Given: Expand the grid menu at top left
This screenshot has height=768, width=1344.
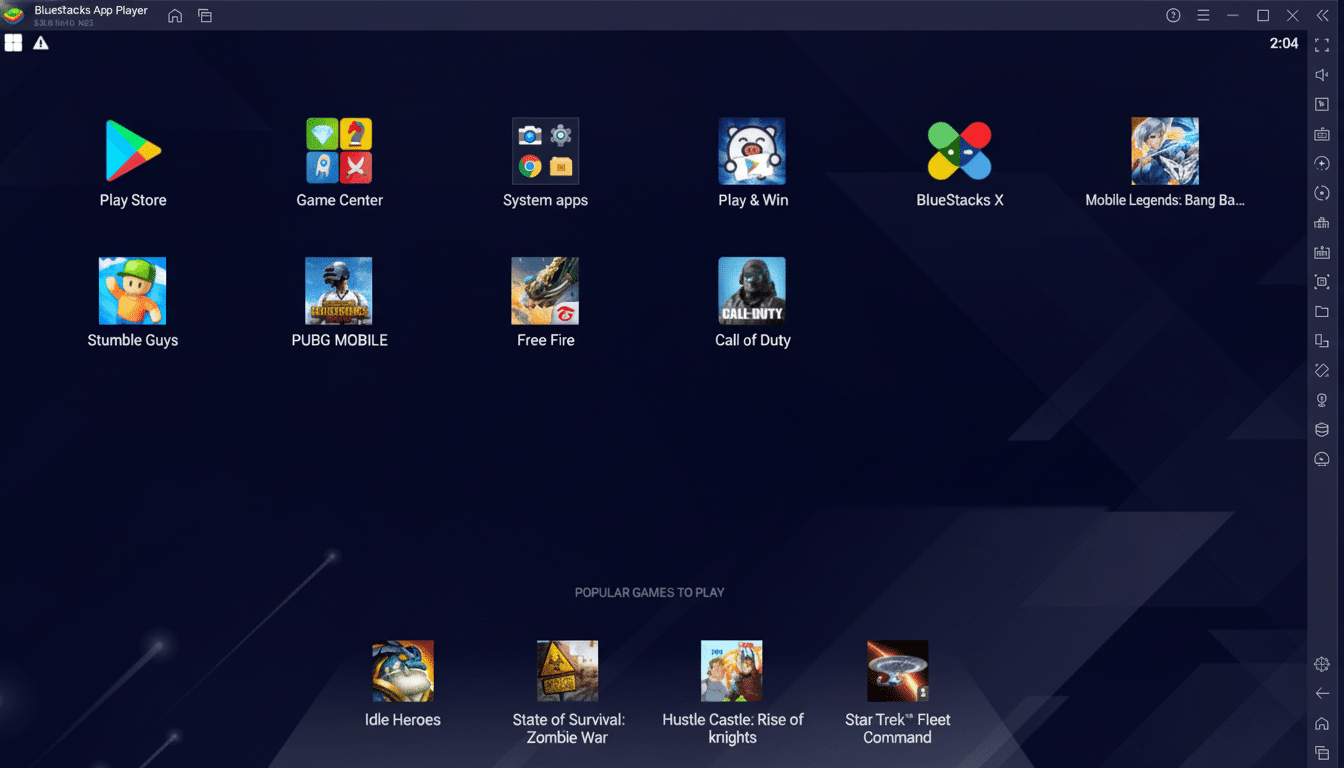Looking at the screenshot, I should [13, 43].
